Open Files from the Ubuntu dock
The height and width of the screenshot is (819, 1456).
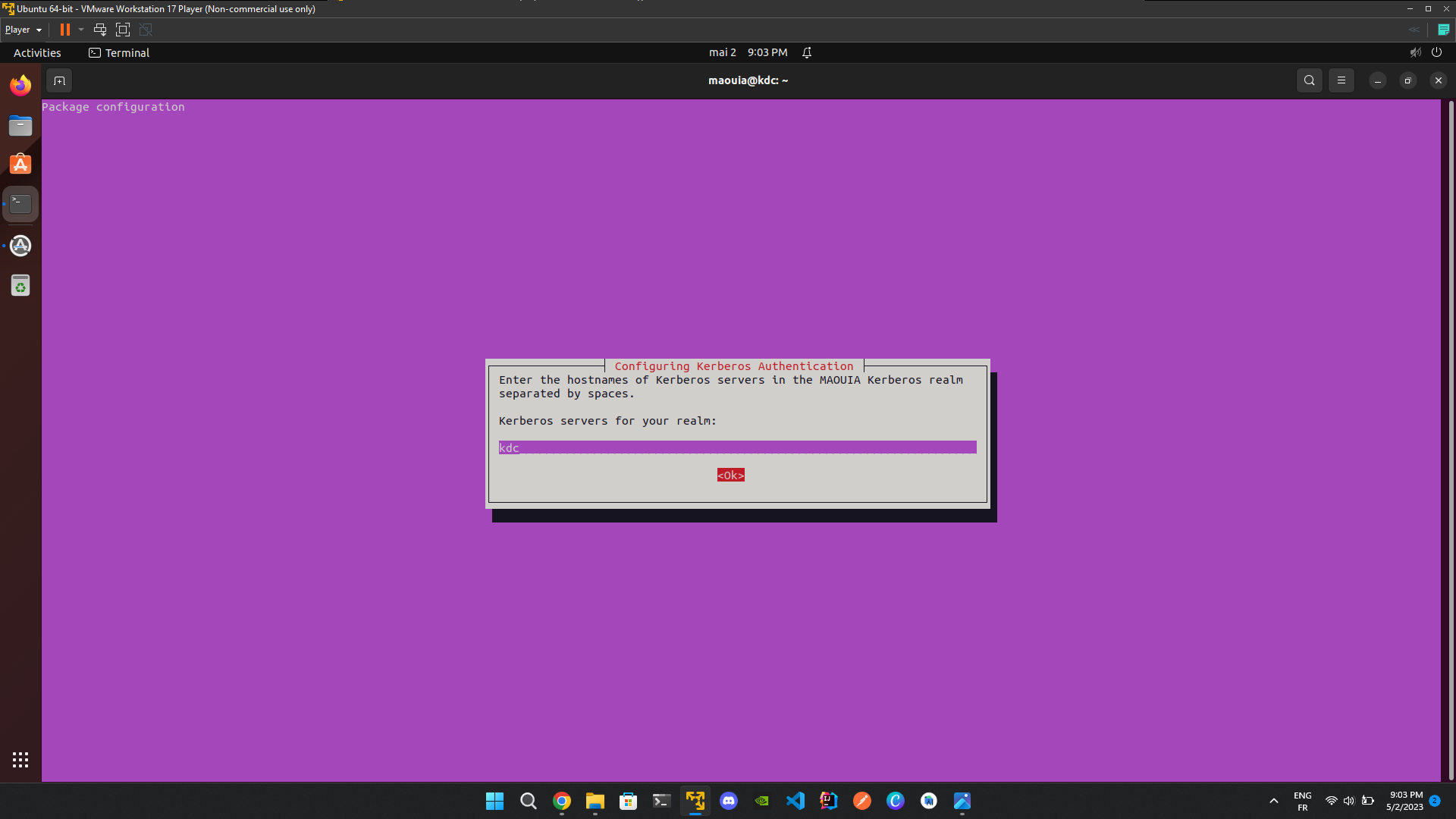[x=20, y=125]
